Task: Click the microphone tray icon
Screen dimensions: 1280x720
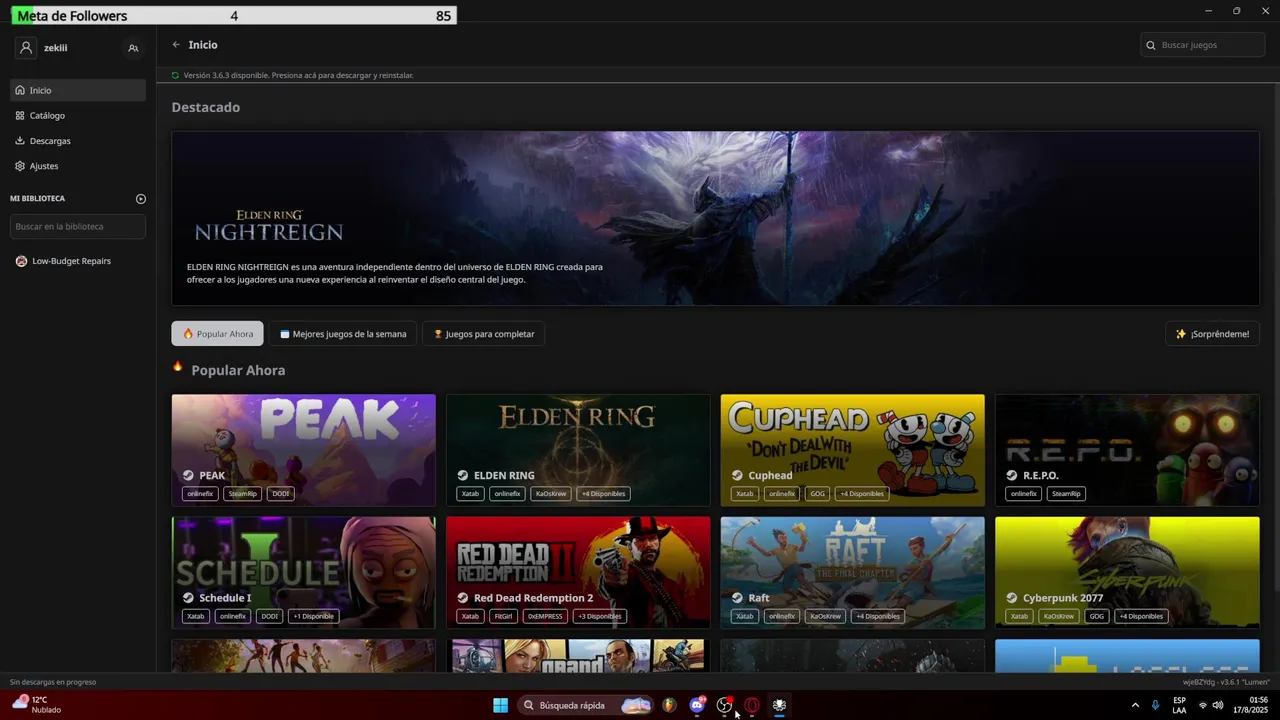Action: tap(1155, 705)
